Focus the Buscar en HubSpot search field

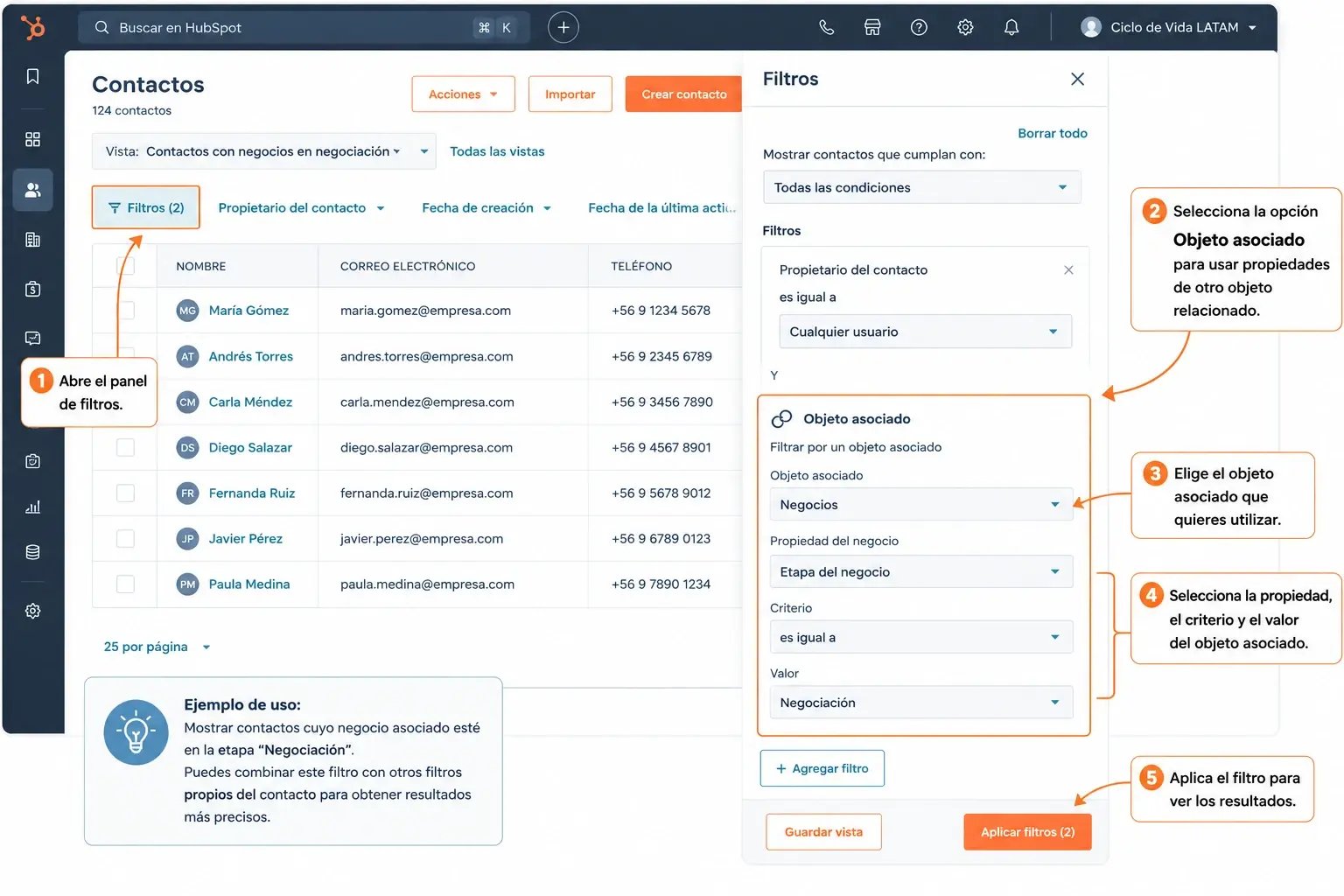click(304, 27)
